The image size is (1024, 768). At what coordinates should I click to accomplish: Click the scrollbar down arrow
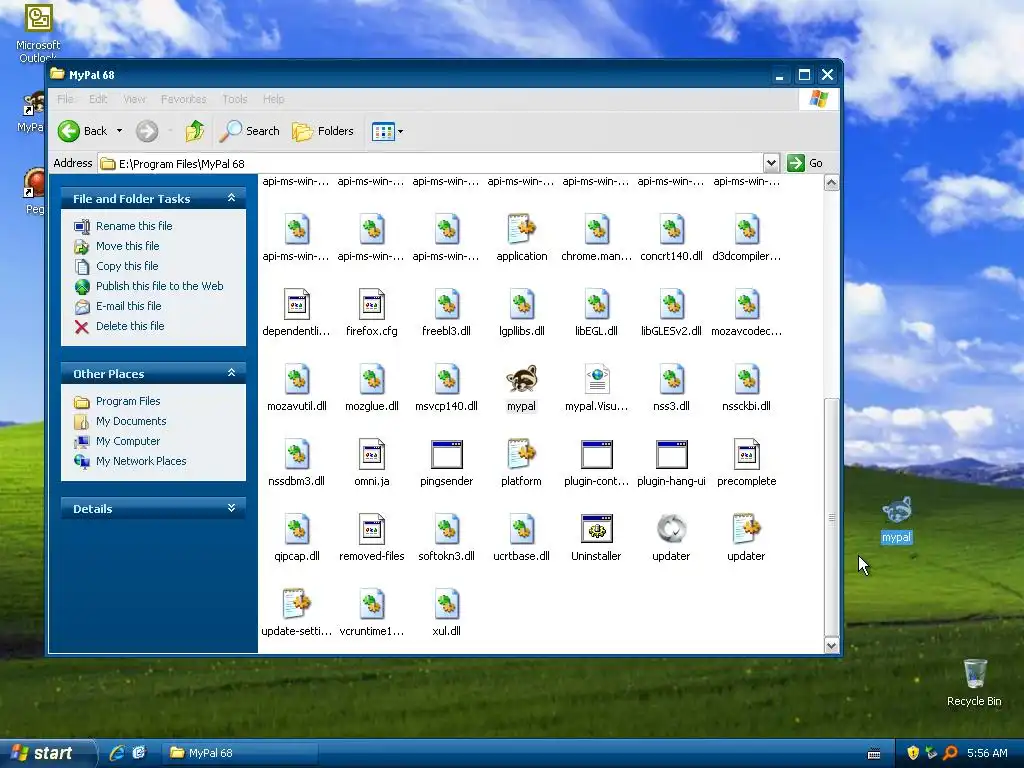(831, 645)
